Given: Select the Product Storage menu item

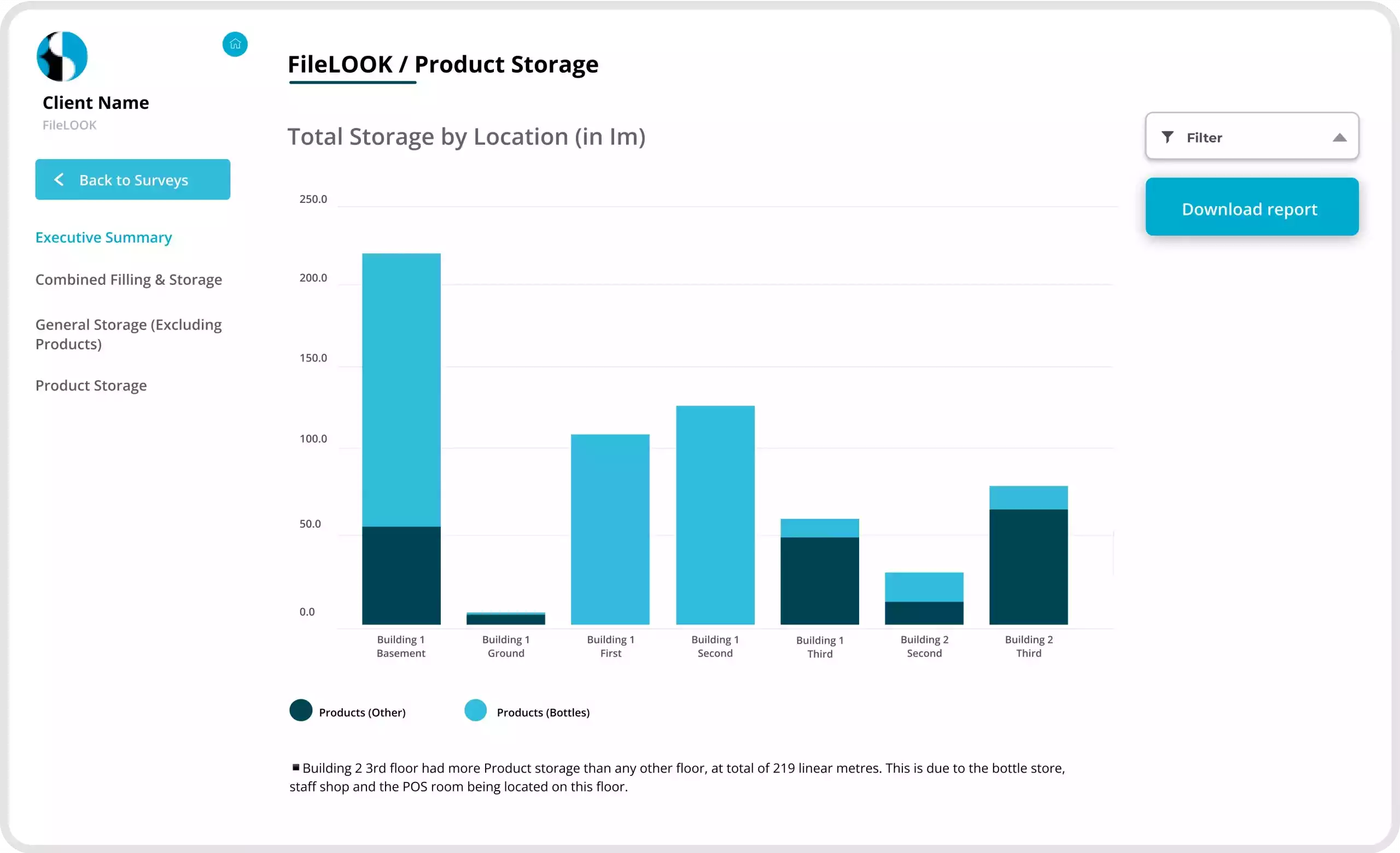Looking at the screenshot, I should click(x=91, y=385).
